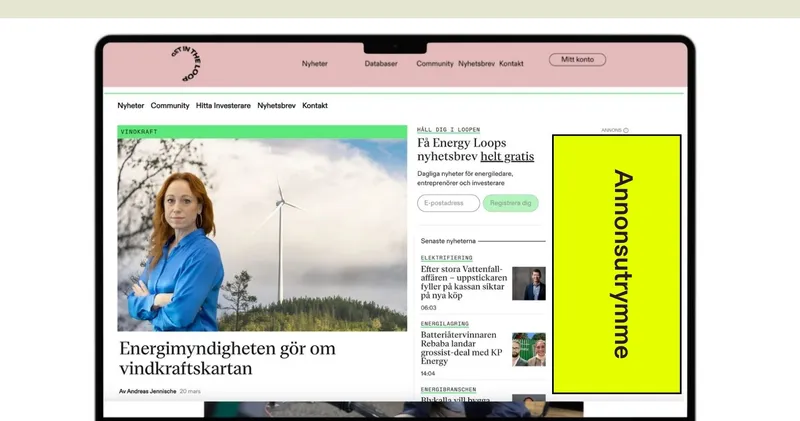This screenshot has width=800, height=421.
Task: Select Kontakt in the white navigation bar
Action: tap(315, 106)
